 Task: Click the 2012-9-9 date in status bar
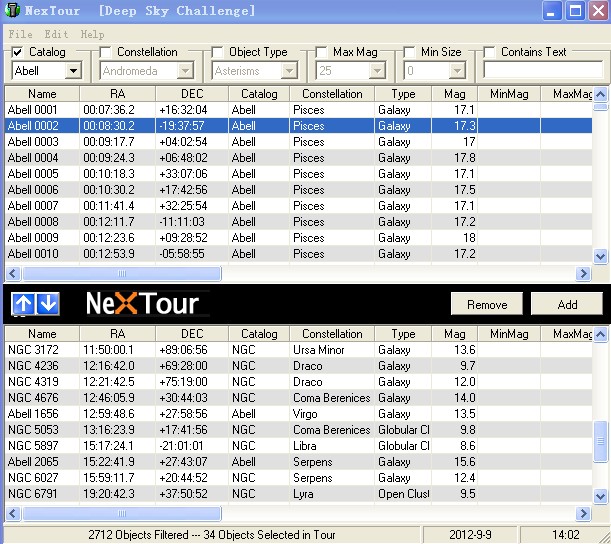[470, 535]
